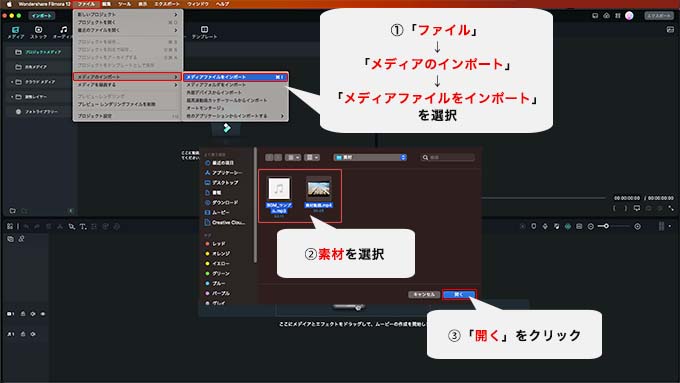Choose メディアファイルをインポート from the submenu
The width and height of the screenshot is (680, 383).
(235, 77)
